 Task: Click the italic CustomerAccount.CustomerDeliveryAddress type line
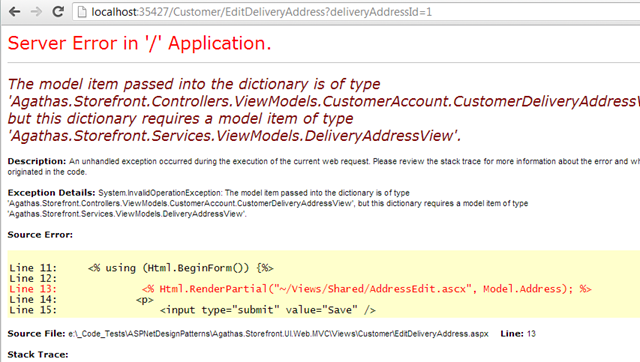(x=324, y=101)
